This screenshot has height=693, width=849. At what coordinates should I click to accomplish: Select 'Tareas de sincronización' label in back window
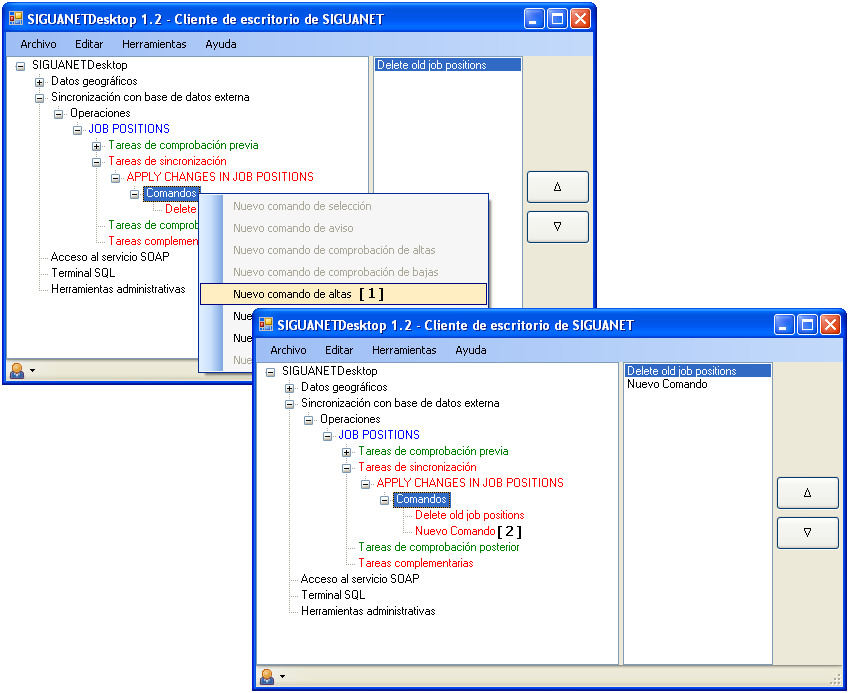pyautogui.click(x=167, y=161)
